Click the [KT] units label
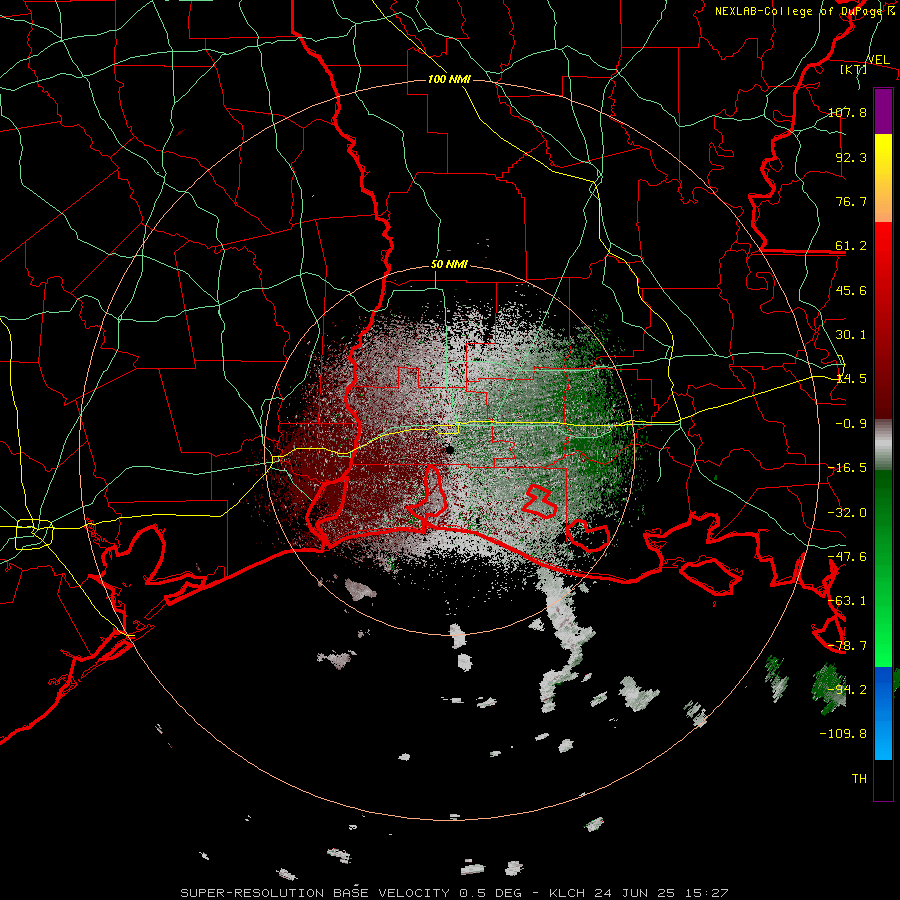900x900 pixels. [853, 69]
